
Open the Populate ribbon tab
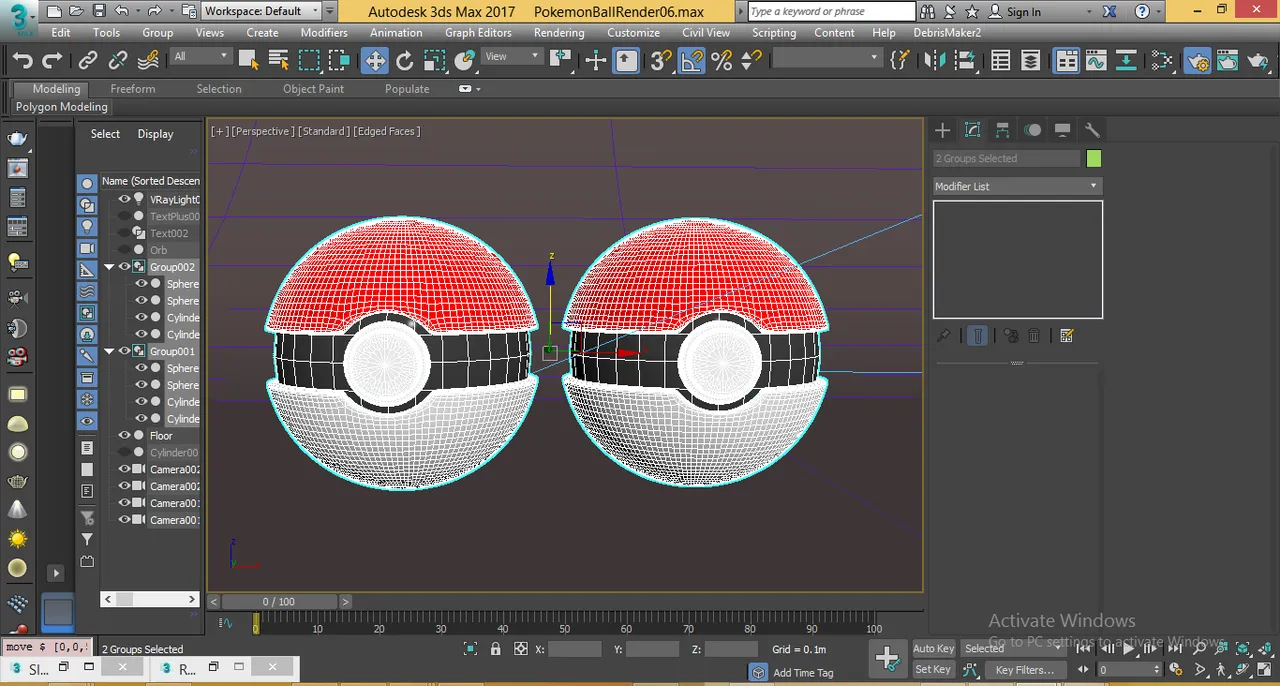click(x=407, y=89)
